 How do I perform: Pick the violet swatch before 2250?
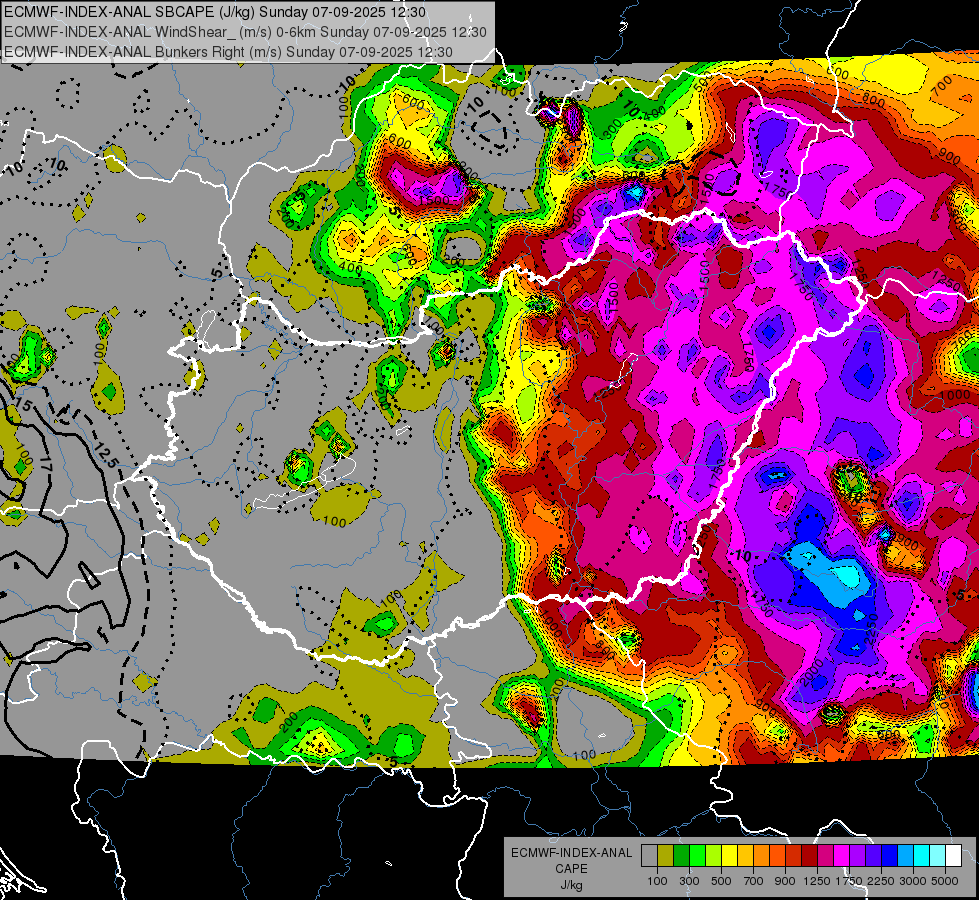point(873,856)
